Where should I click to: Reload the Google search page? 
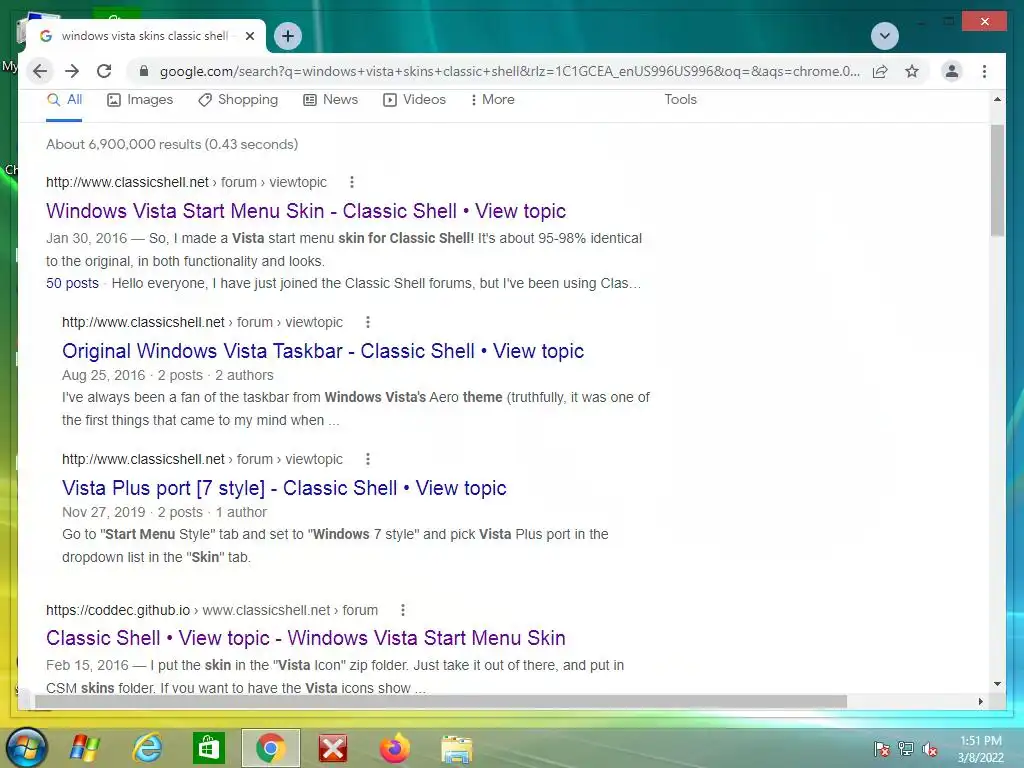(x=104, y=71)
